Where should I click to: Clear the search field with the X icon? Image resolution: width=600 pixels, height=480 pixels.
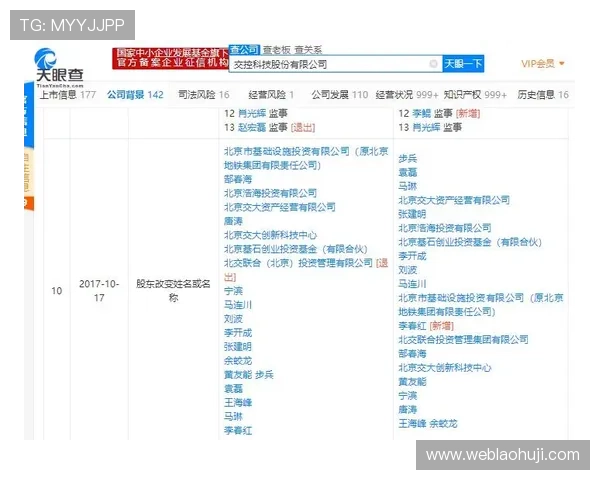[433, 64]
